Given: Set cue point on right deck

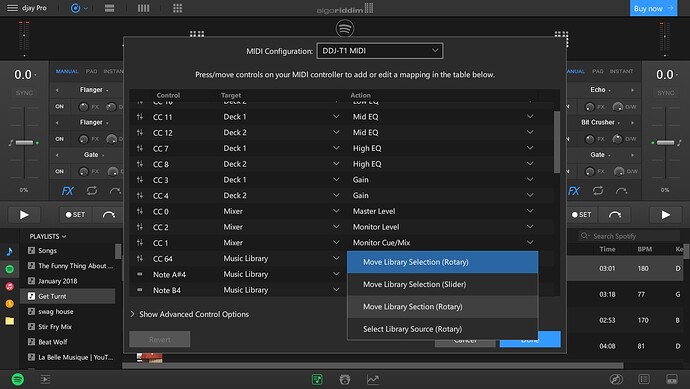Looking at the screenshot, I should 581,215.
